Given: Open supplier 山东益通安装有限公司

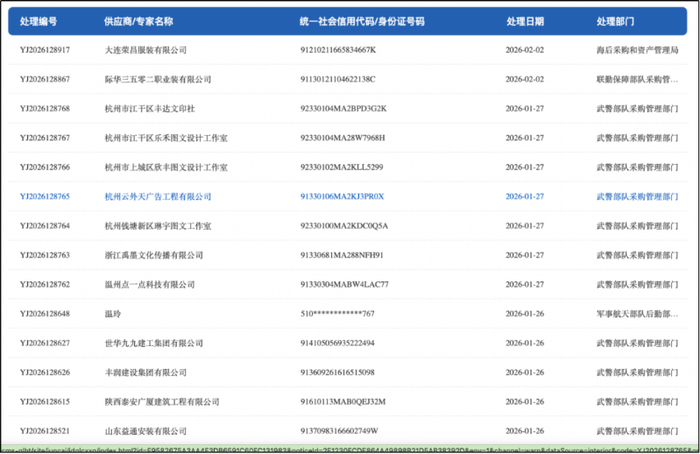Looking at the screenshot, I should point(146,431).
